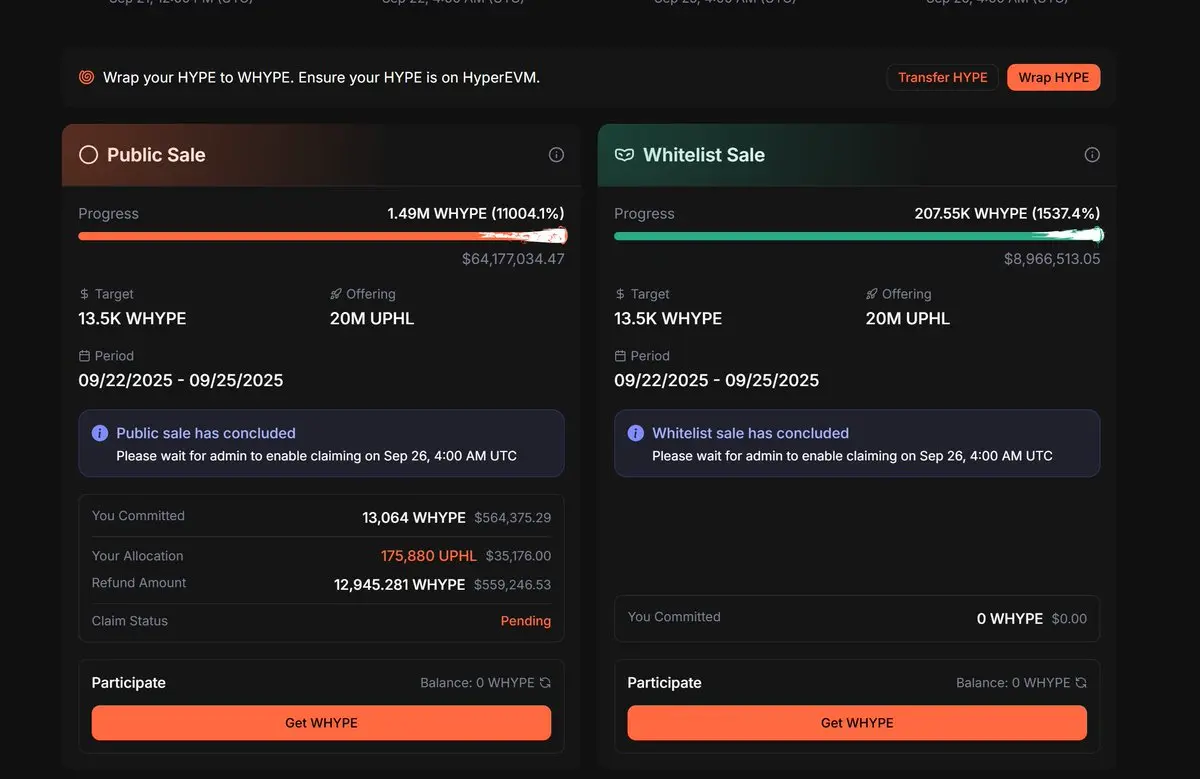Click calendar Period icon in Whitelist Sale
Image resolution: width=1200 pixels, height=779 pixels.
click(620, 356)
